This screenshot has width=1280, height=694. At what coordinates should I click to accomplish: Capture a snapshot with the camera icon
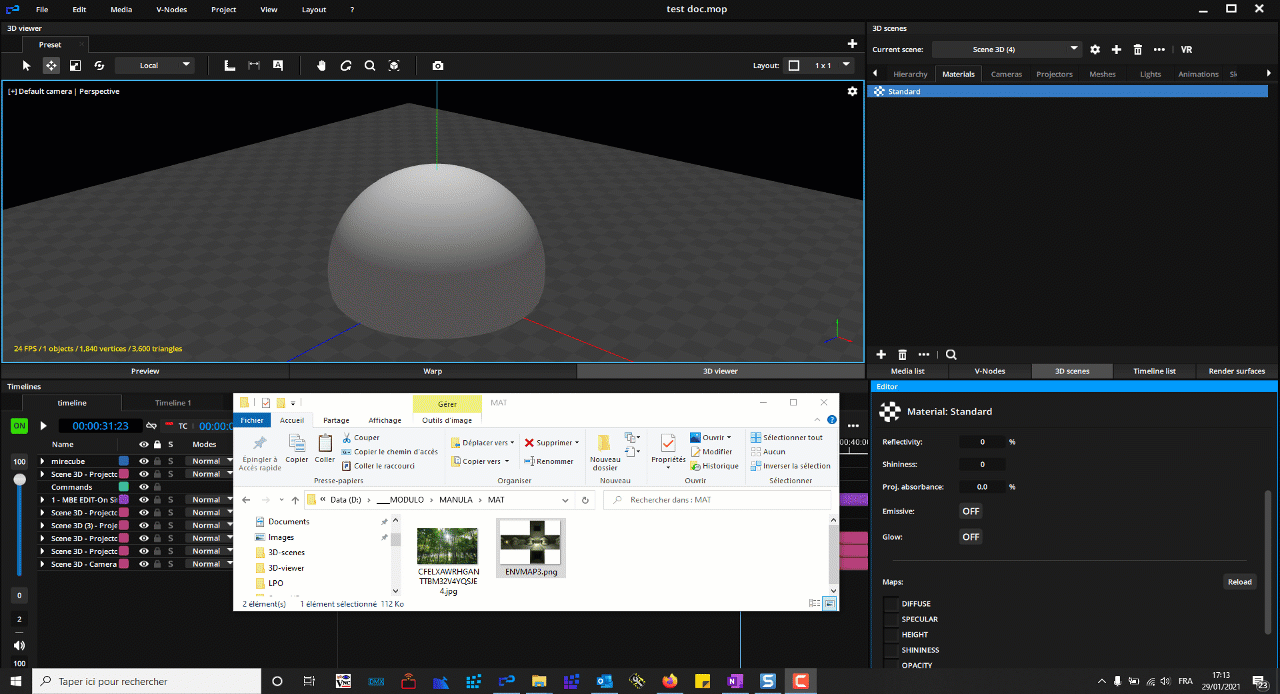pos(437,65)
